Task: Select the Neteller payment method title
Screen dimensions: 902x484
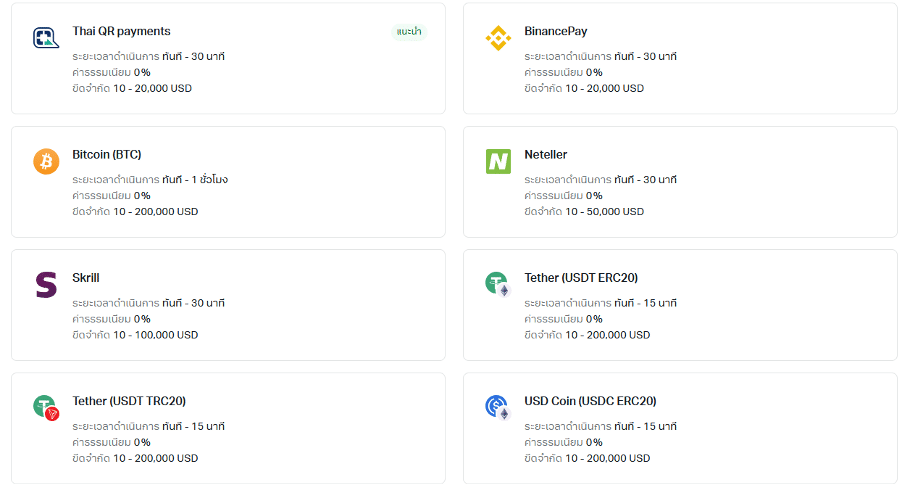Action: click(545, 154)
